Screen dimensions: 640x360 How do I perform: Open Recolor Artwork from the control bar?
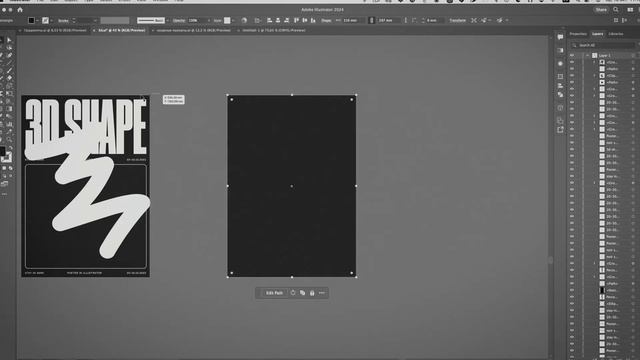pyautogui.click(x=244, y=20)
